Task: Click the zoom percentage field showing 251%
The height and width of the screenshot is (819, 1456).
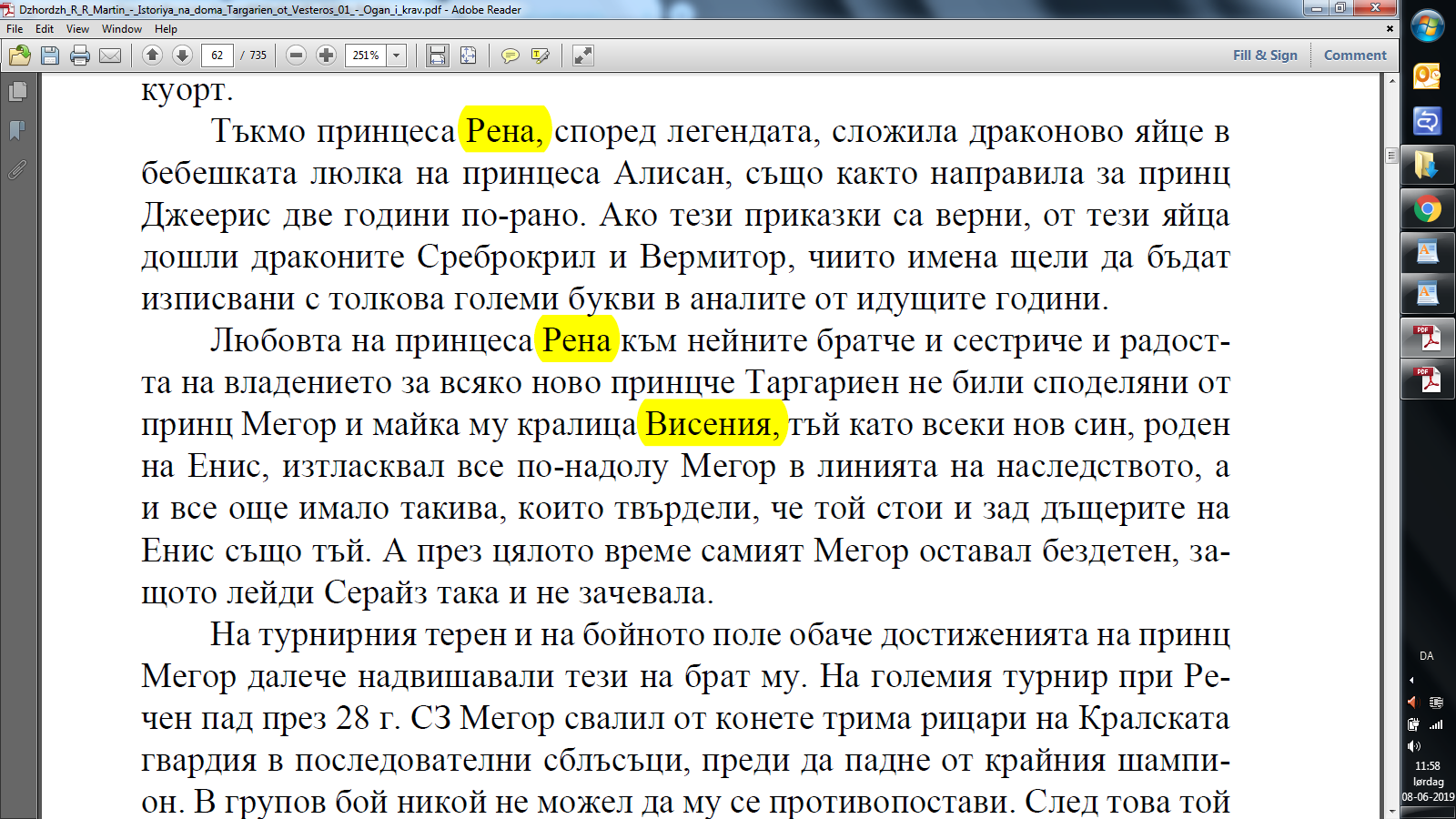Action: click(x=366, y=56)
